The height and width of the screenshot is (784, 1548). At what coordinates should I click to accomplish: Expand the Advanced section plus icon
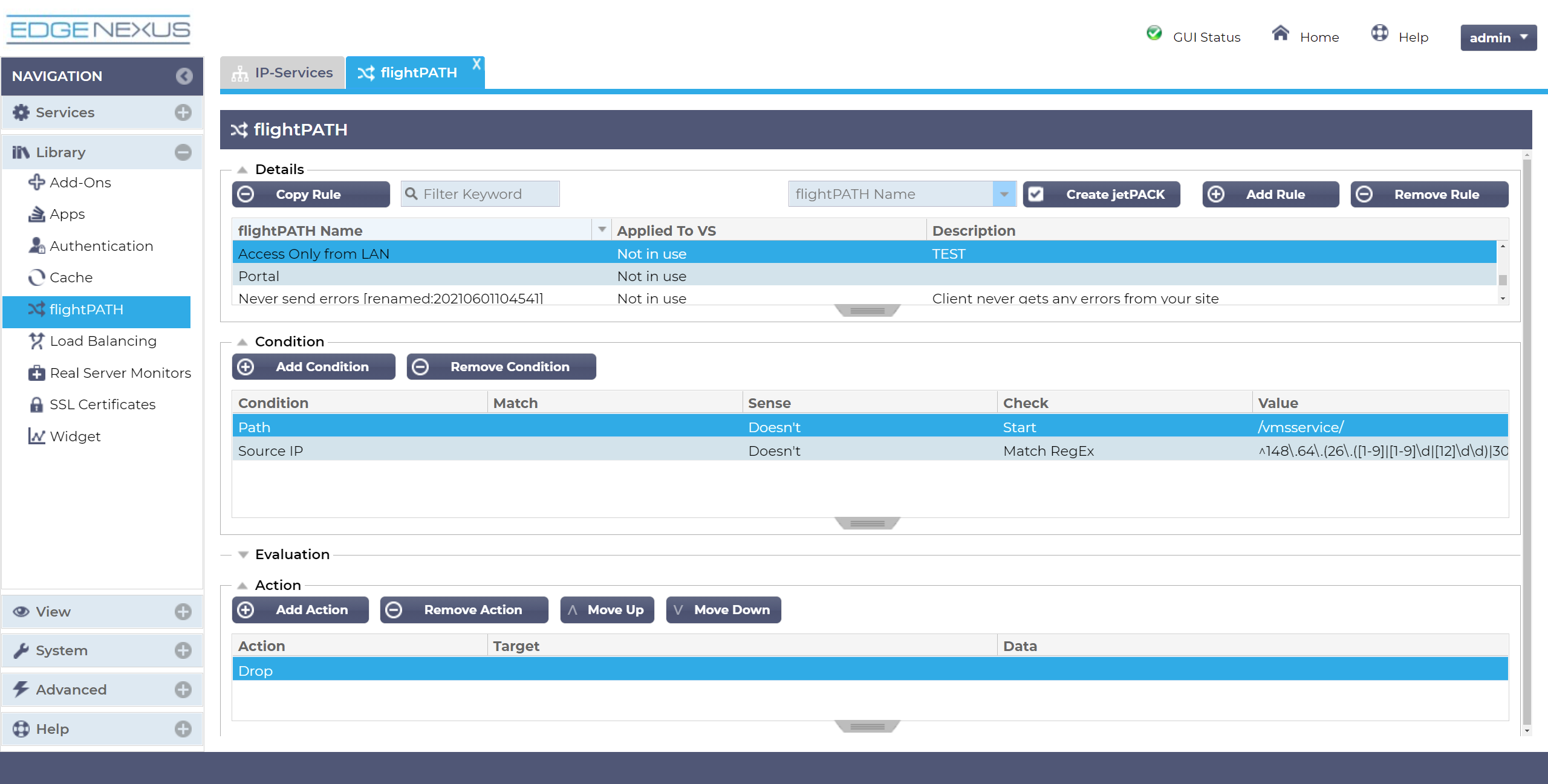[x=183, y=690]
